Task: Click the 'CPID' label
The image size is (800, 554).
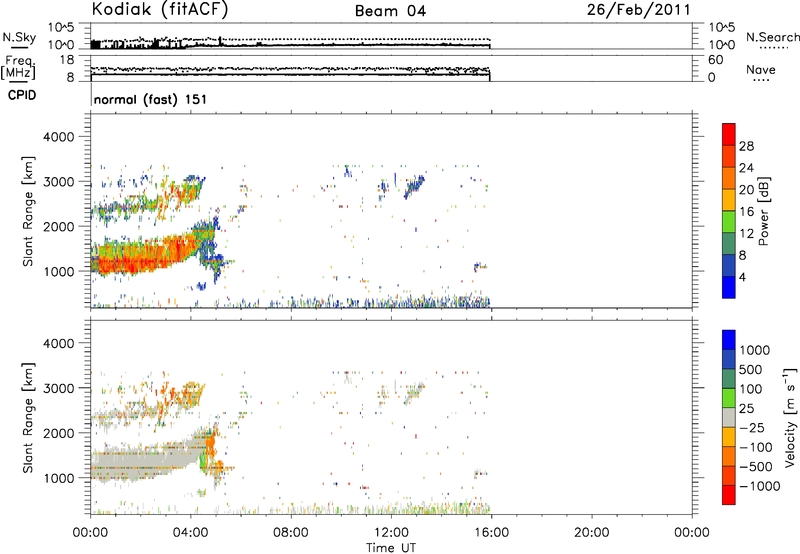Action: point(22,95)
